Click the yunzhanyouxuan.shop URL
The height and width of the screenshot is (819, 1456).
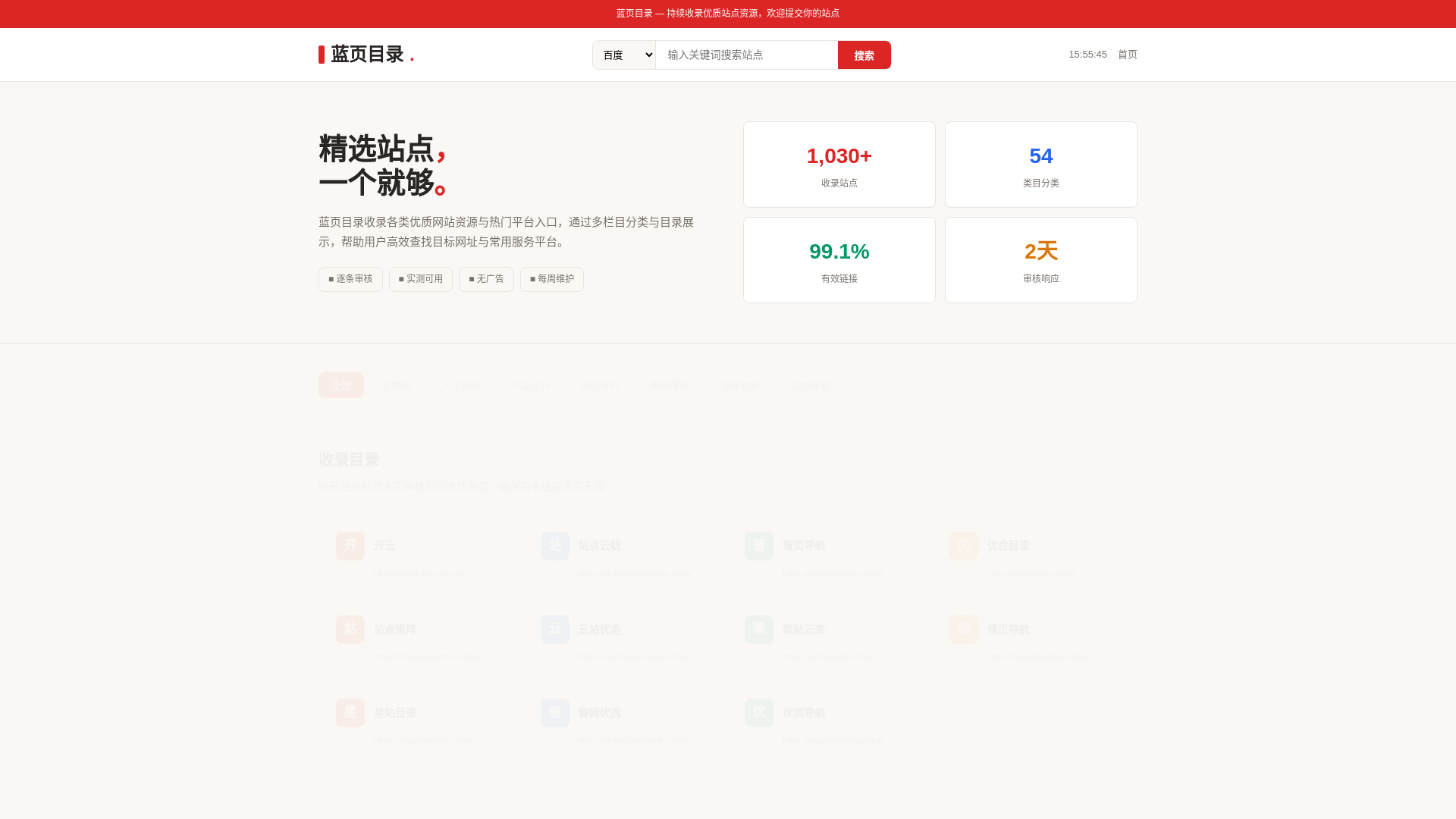(x=633, y=657)
